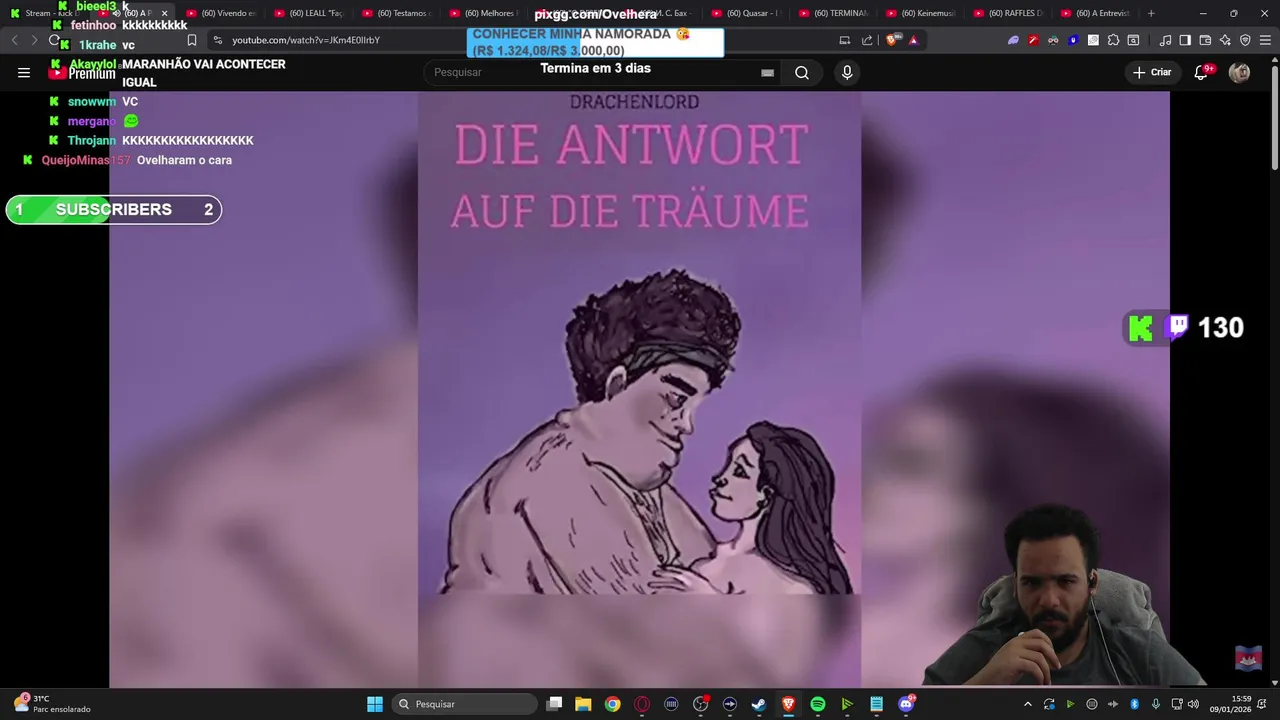Image resolution: width=1280 pixels, height=720 pixels.
Task: Switch to the 'LEALL' browser tab
Action: pyautogui.click(x=310, y=13)
